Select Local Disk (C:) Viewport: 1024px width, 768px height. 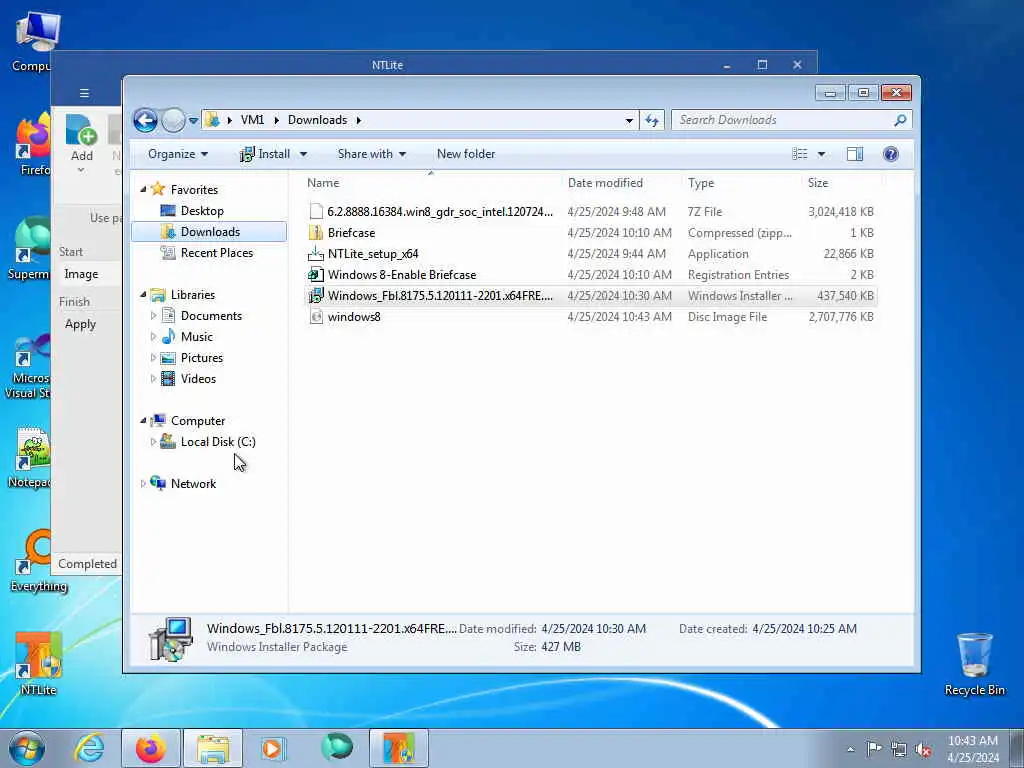217,442
